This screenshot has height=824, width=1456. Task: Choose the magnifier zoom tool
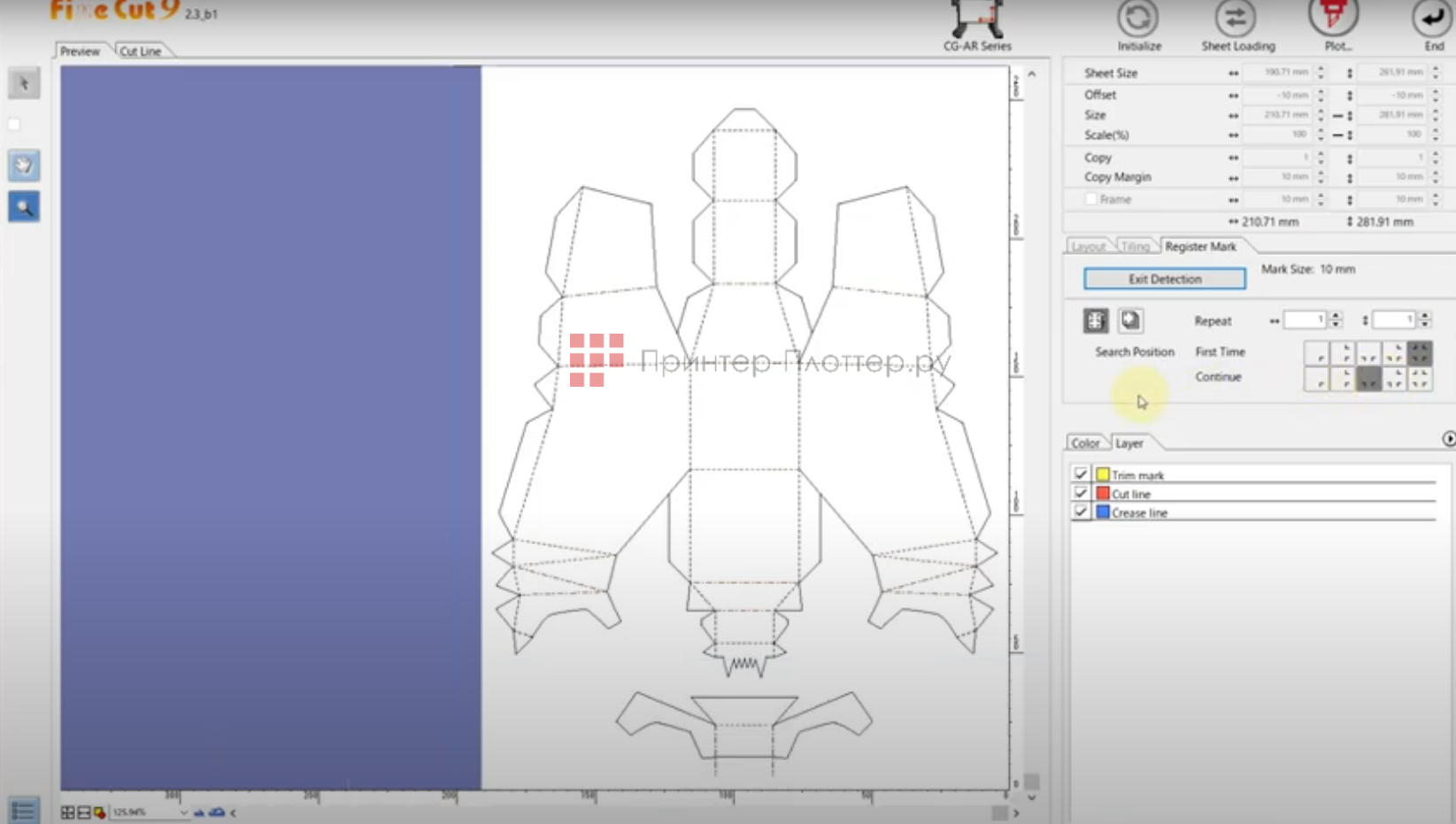pyautogui.click(x=24, y=207)
